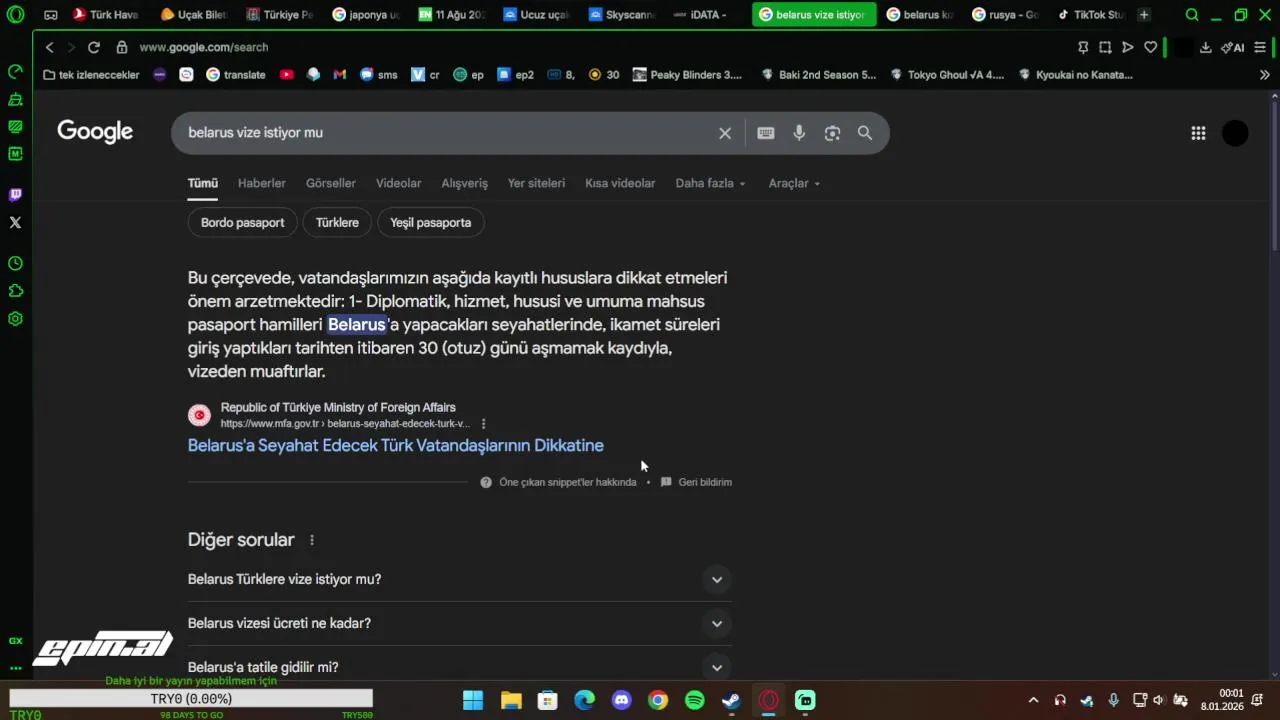Screen dimensions: 1280x720
Task: Add page to bookmarks heart icon
Action: [x=1150, y=47]
